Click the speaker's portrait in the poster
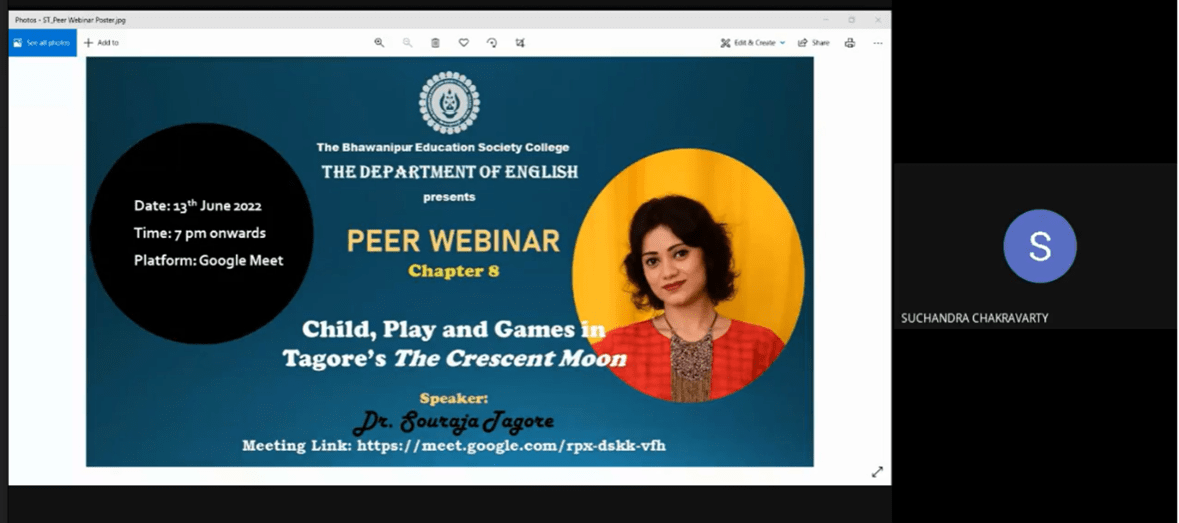The height and width of the screenshot is (523, 1179). coord(688,276)
